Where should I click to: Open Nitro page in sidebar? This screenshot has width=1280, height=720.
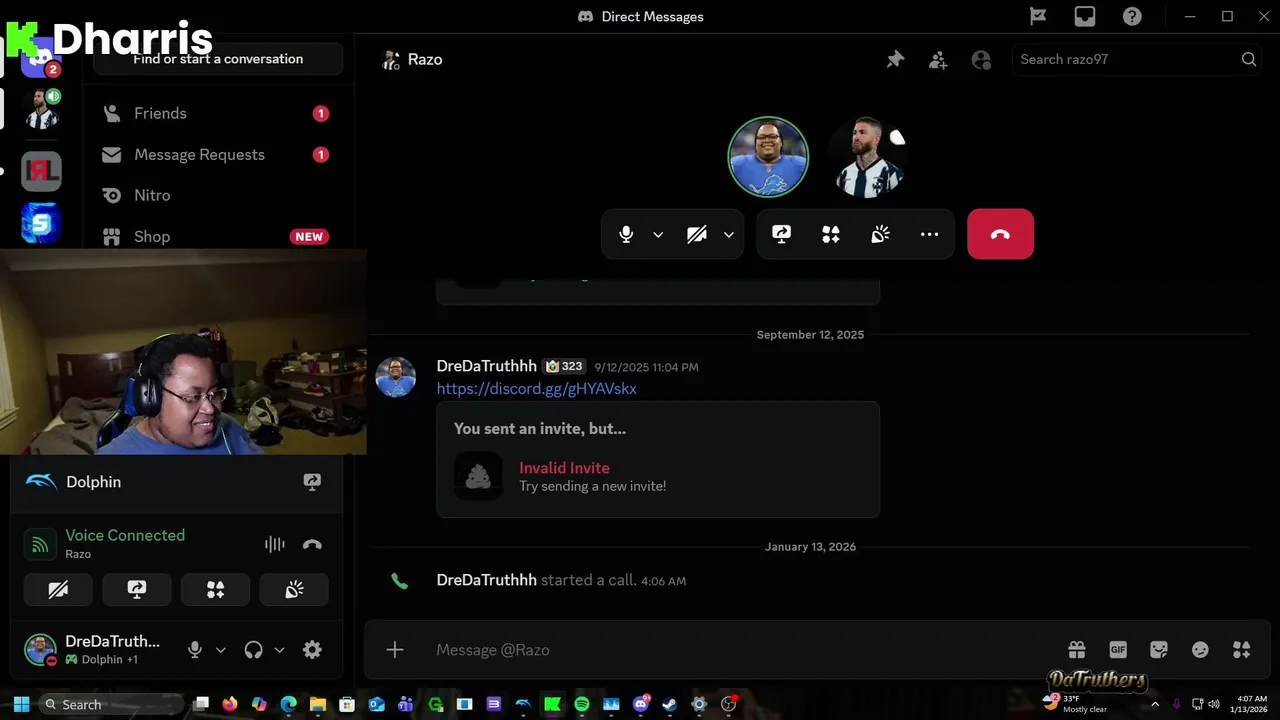click(217, 195)
